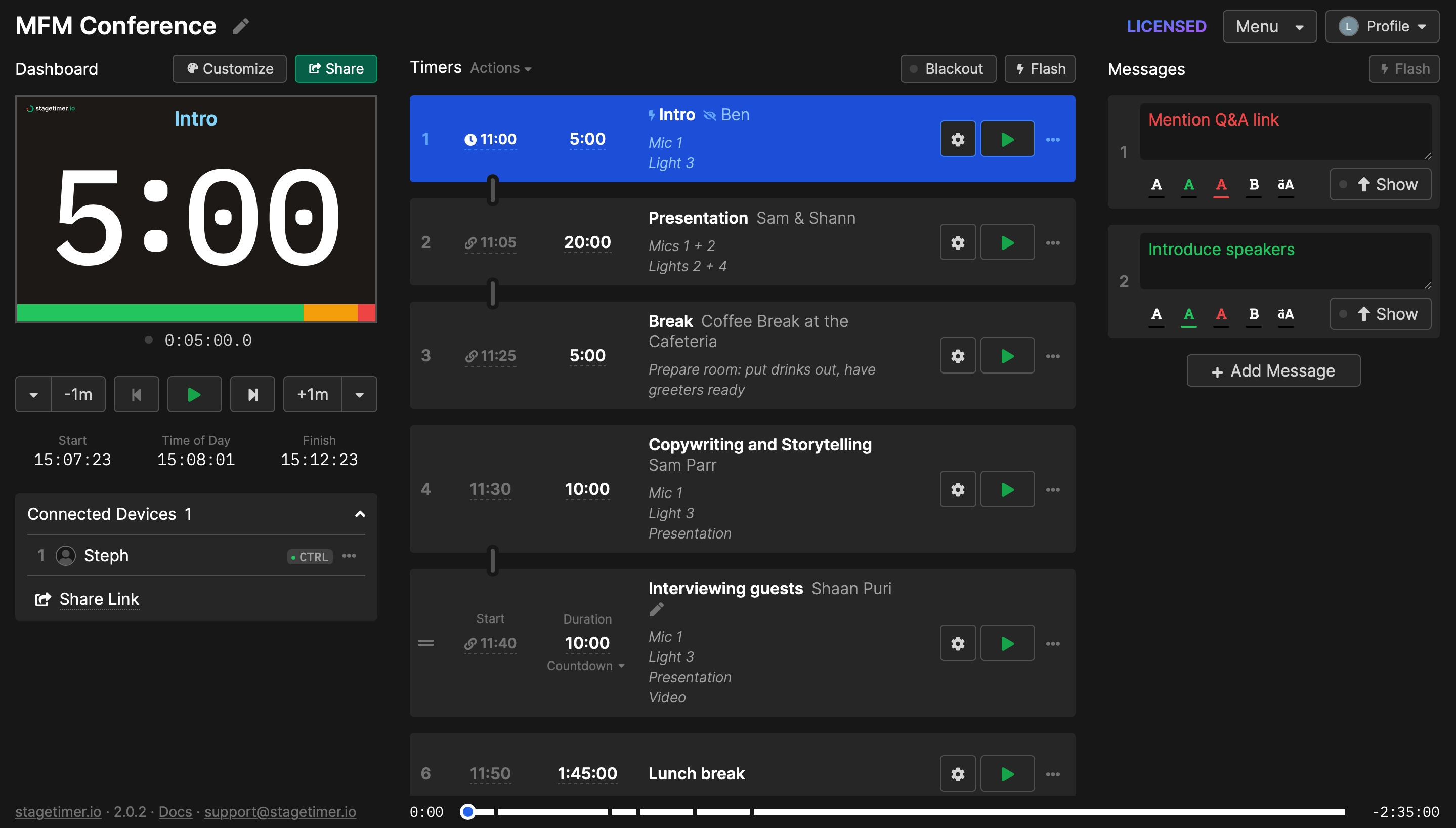Flash the Messages panel

1404,68
